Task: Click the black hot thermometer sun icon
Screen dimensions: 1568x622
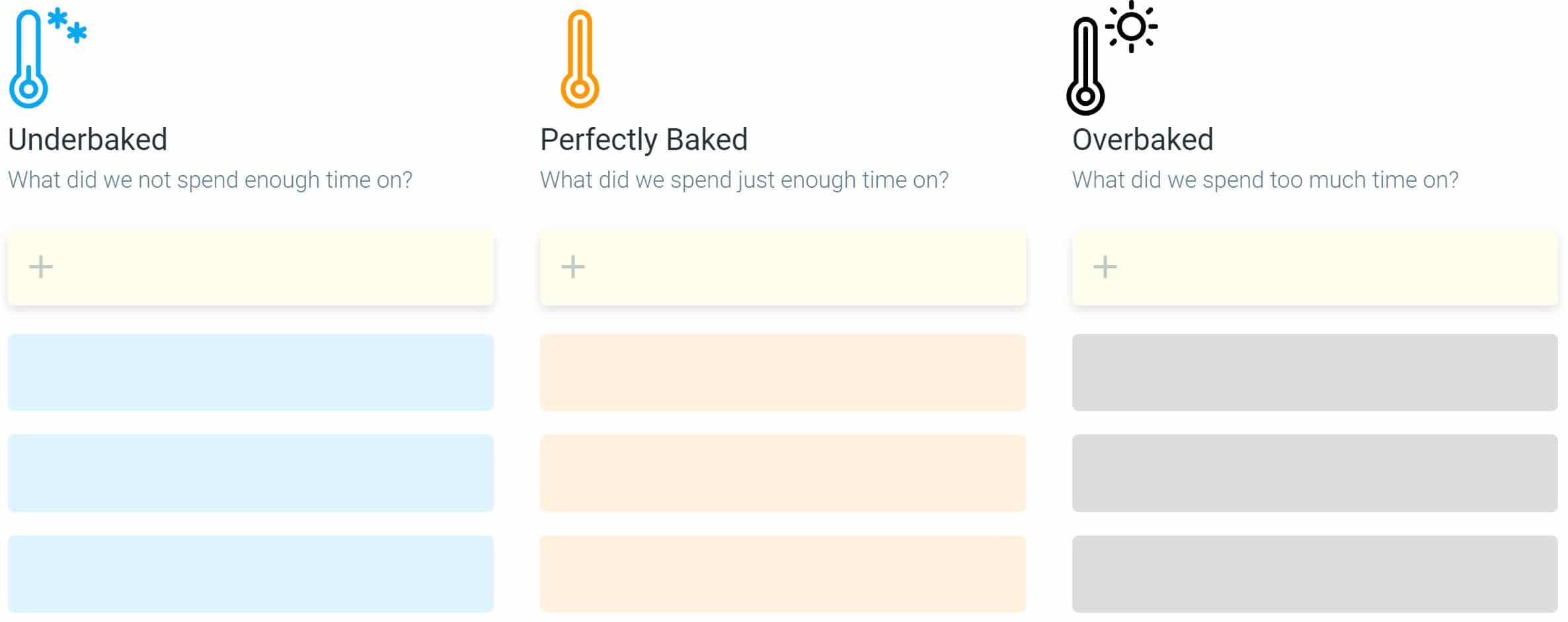Action: click(1112, 58)
